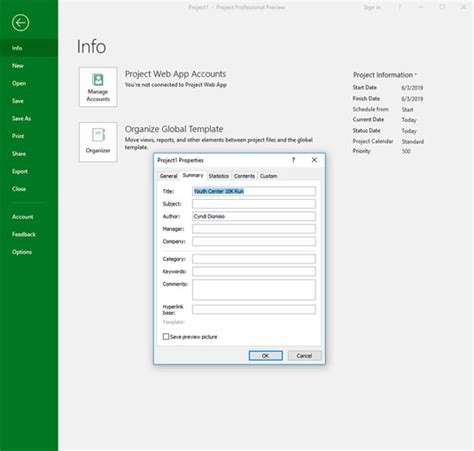Close the Project1 Properties dialog
The width and height of the screenshot is (474, 451).
314,160
